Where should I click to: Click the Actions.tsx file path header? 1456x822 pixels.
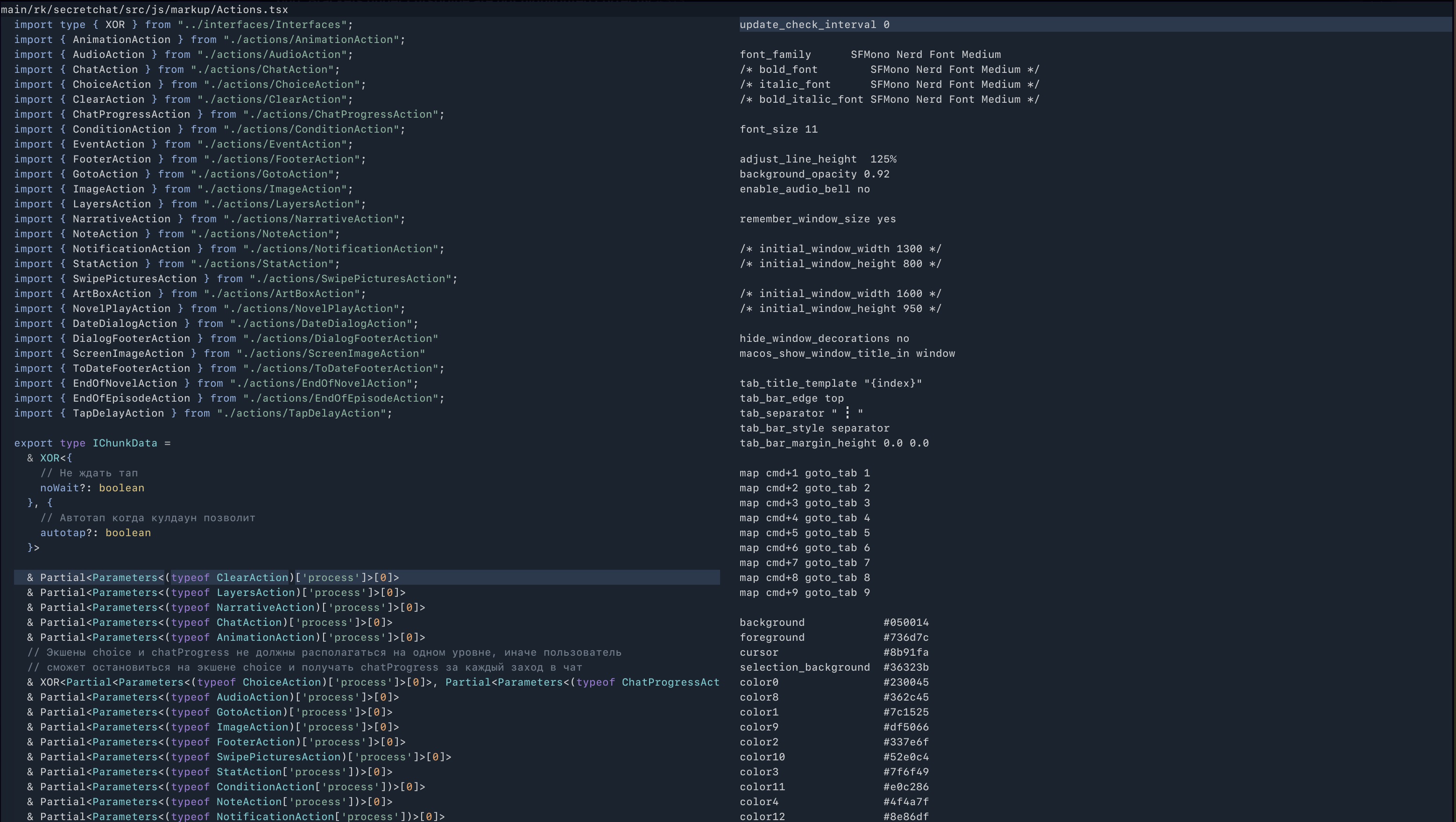click(x=143, y=9)
